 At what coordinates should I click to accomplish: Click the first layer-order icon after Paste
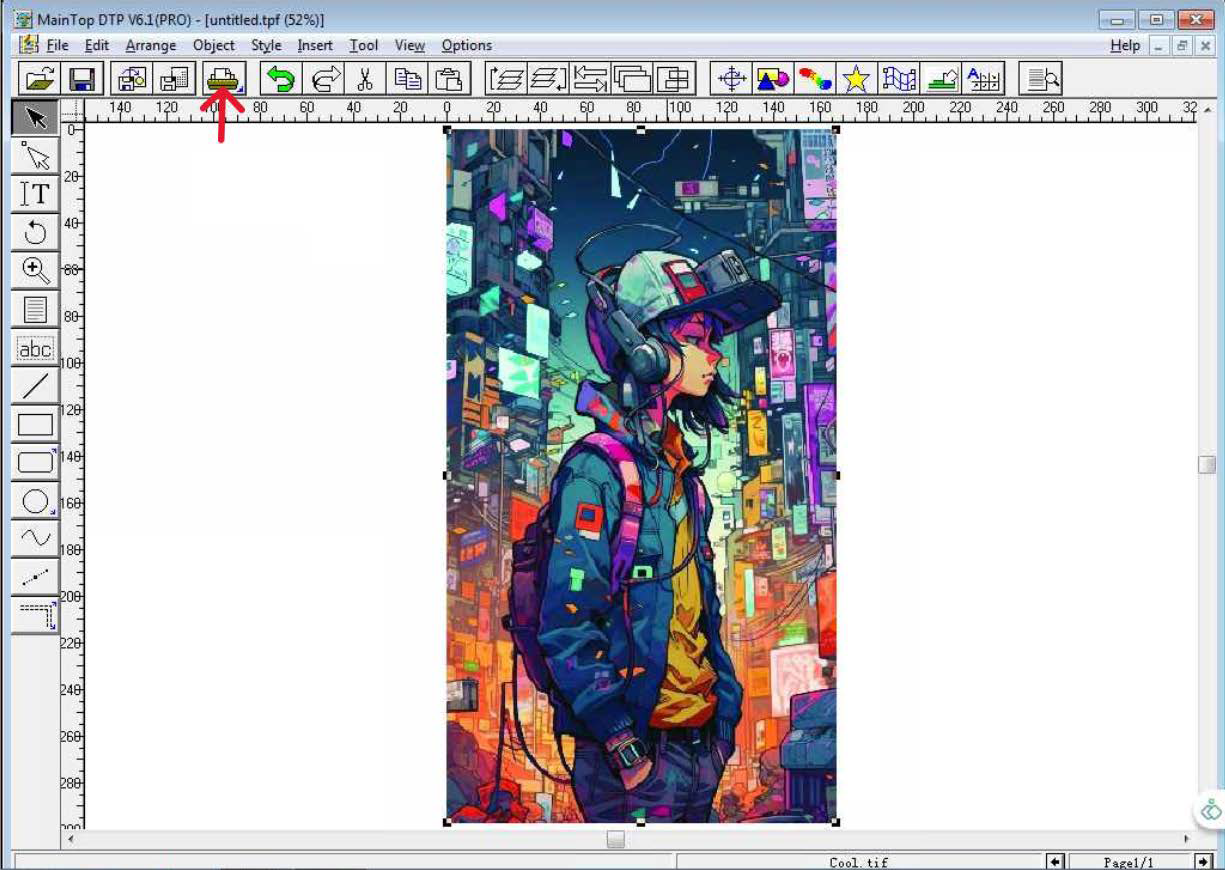(506, 78)
